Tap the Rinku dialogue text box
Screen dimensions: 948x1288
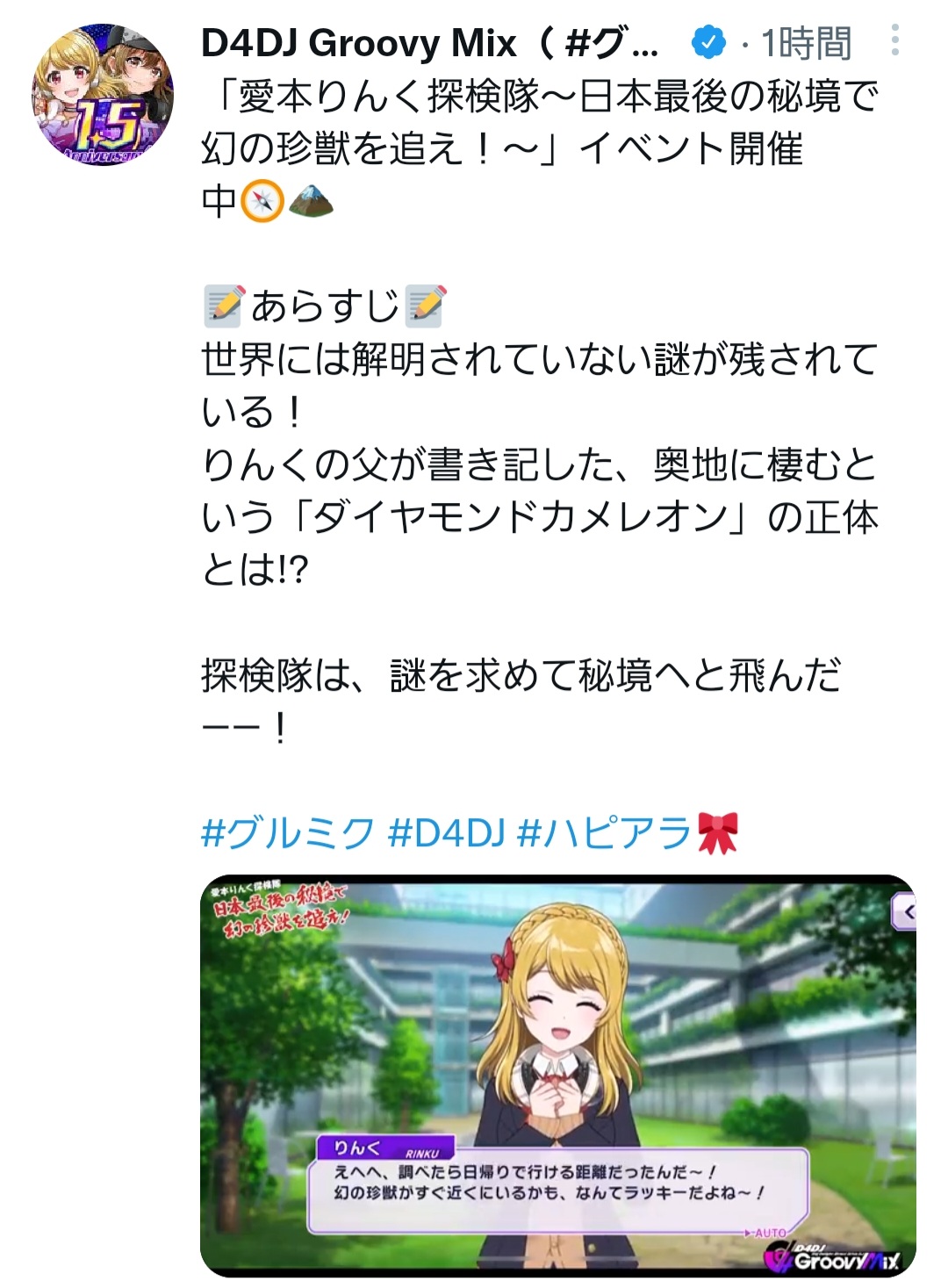(x=557, y=1190)
